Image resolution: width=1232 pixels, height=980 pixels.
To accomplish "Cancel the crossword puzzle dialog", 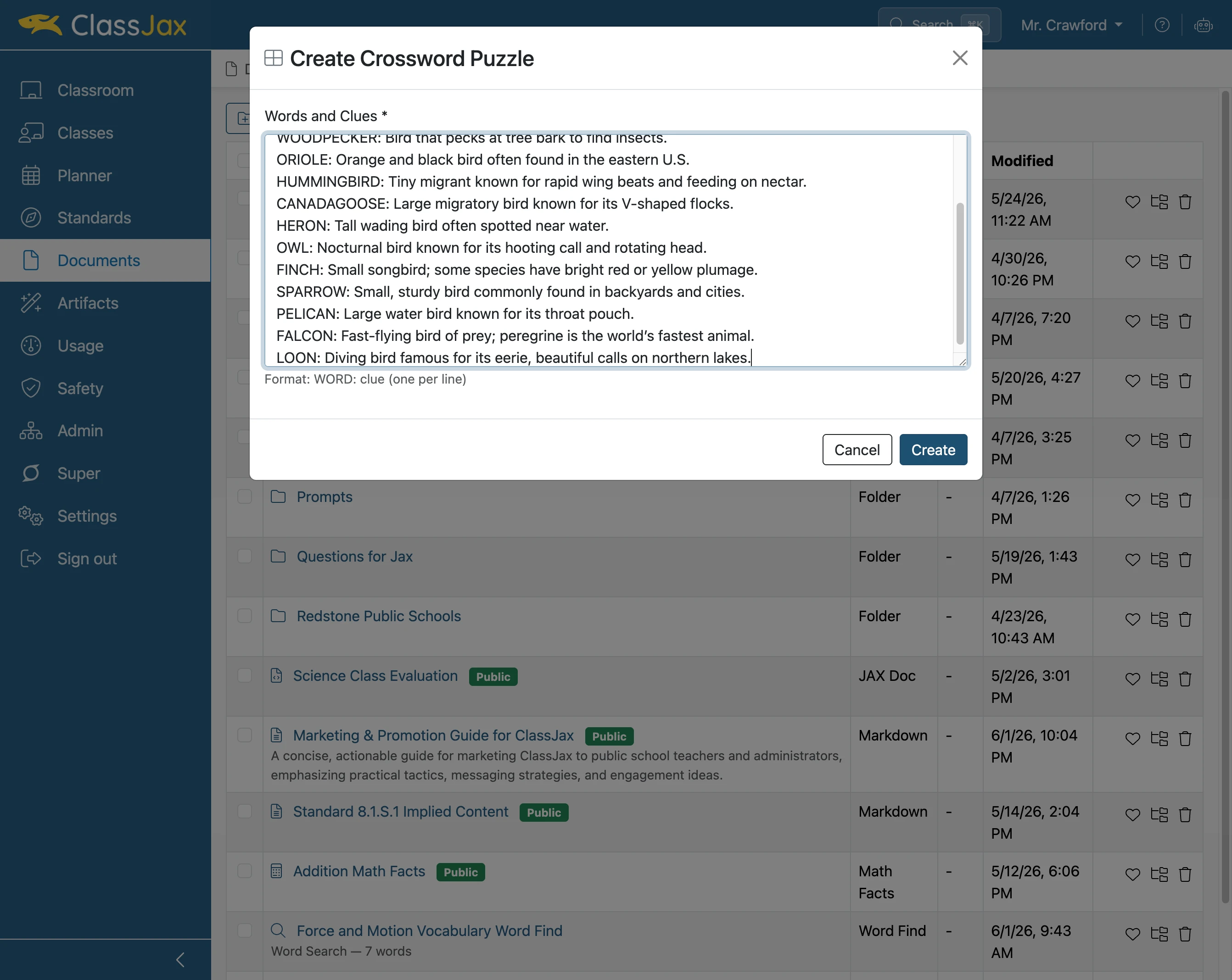I will pos(857,450).
